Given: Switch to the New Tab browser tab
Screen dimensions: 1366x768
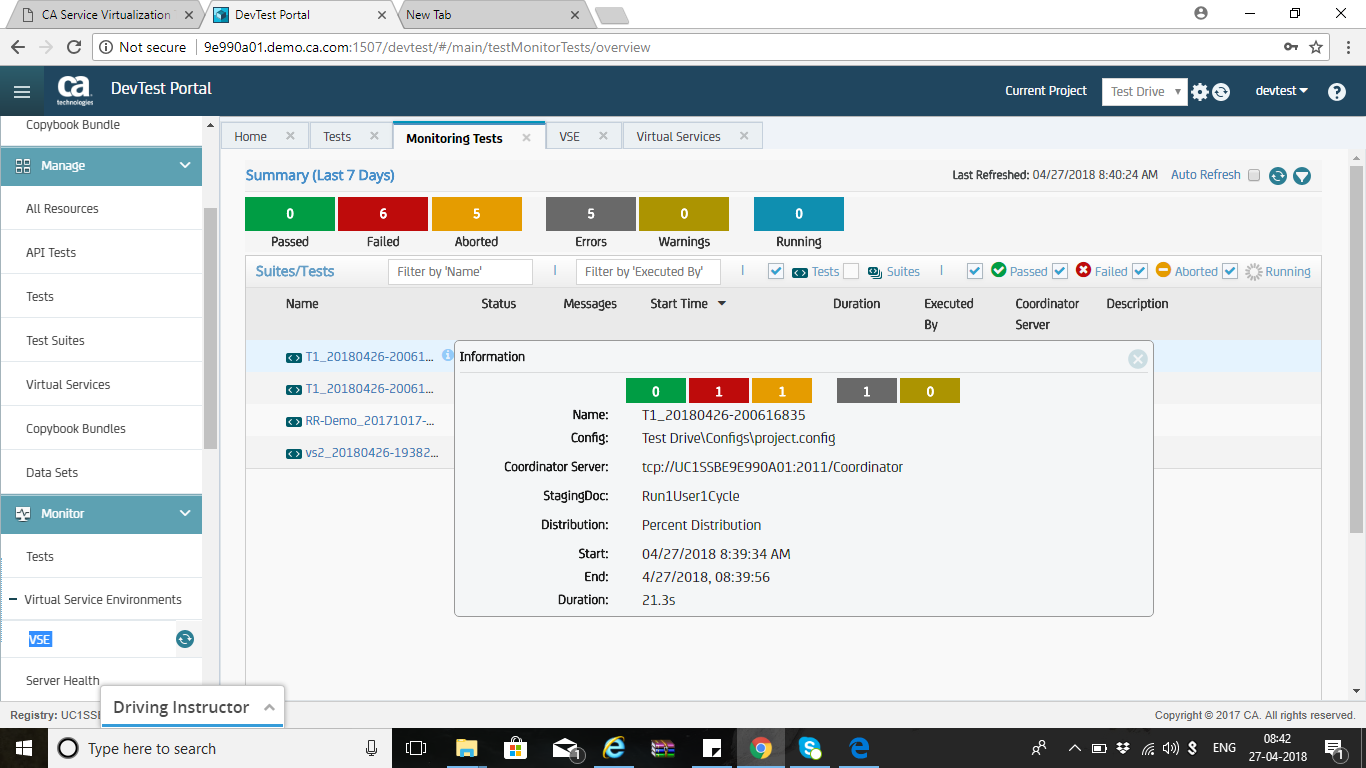Looking at the screenshot, I should (492, 15).
